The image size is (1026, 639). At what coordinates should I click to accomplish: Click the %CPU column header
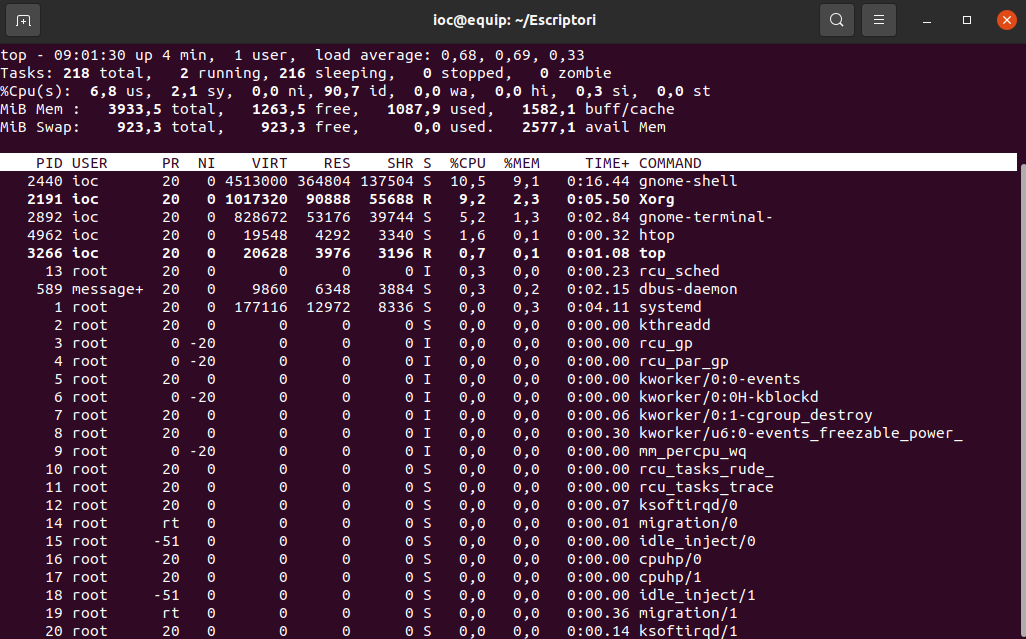coord(467,163)
